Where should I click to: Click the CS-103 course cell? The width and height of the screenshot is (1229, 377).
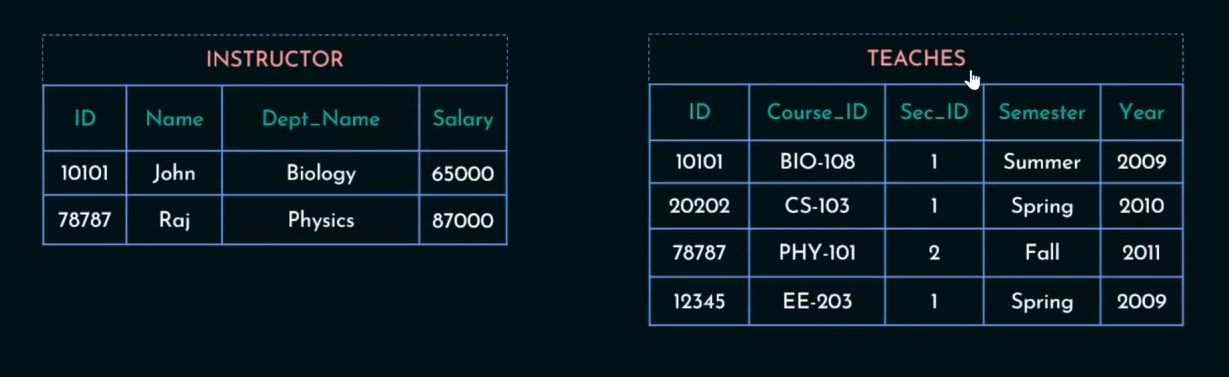click(817, 206)
